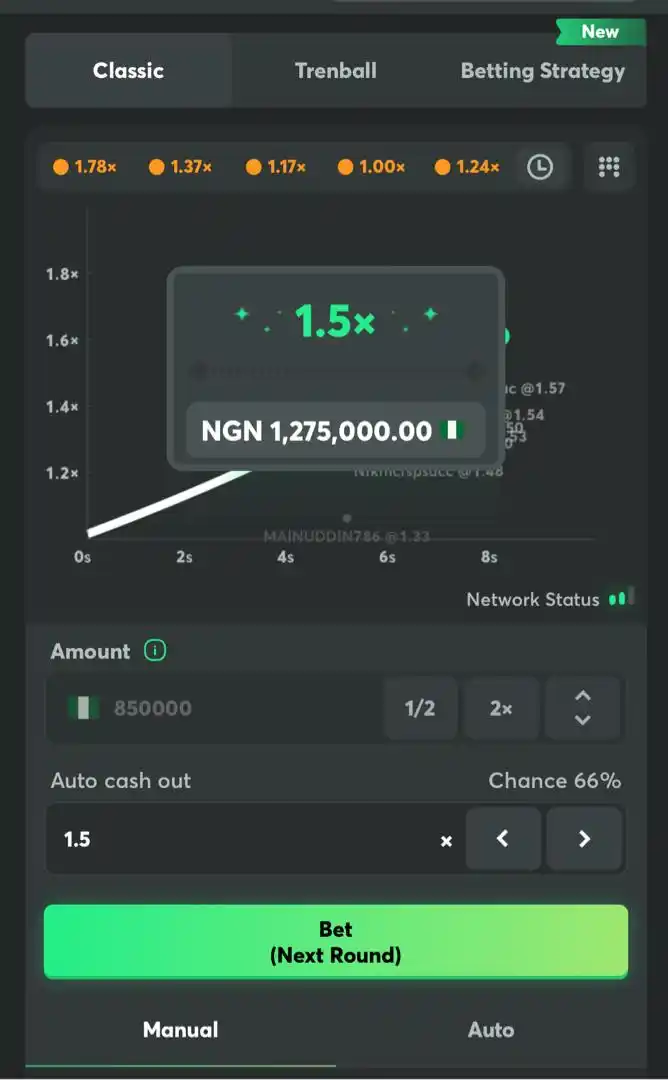Click the Network Status signal bars
Screen dimensions: 668x1080
click(x=621, y=598)
